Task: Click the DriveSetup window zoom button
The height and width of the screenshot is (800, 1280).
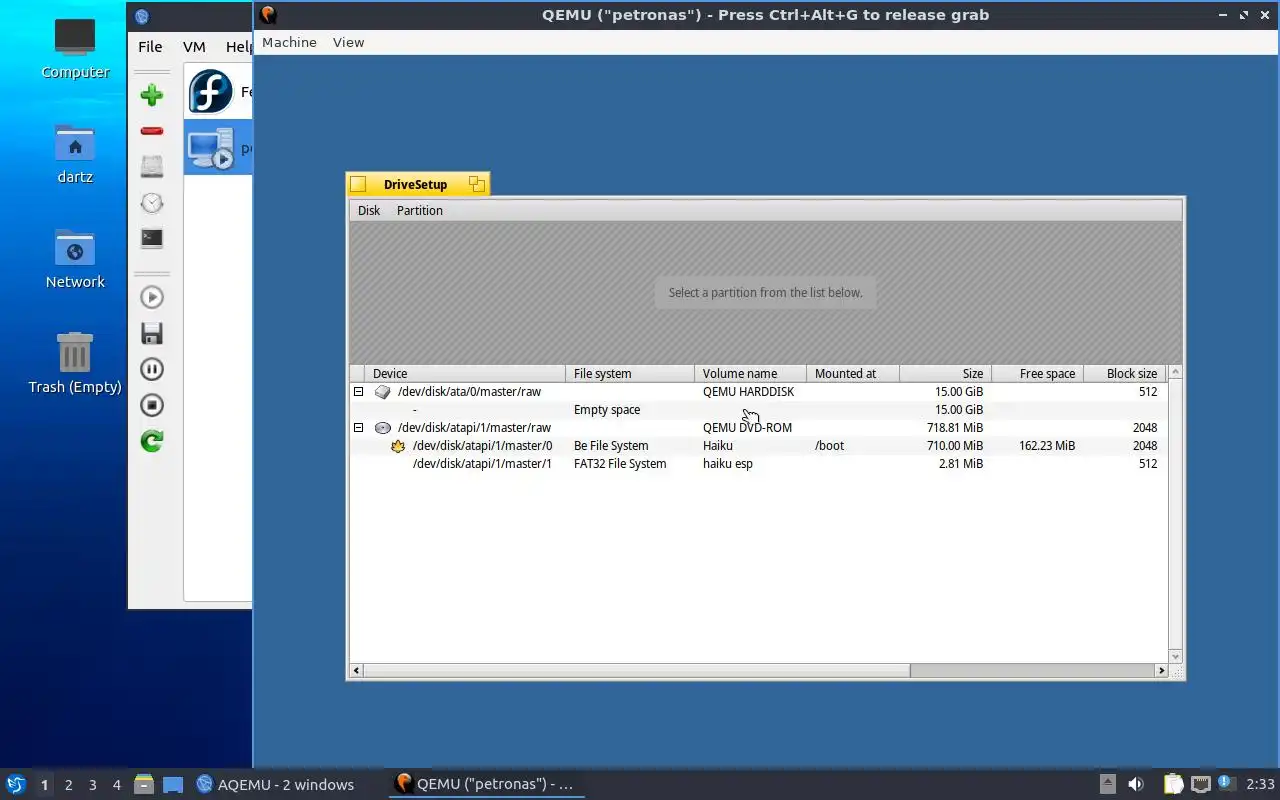Action: 477,184
